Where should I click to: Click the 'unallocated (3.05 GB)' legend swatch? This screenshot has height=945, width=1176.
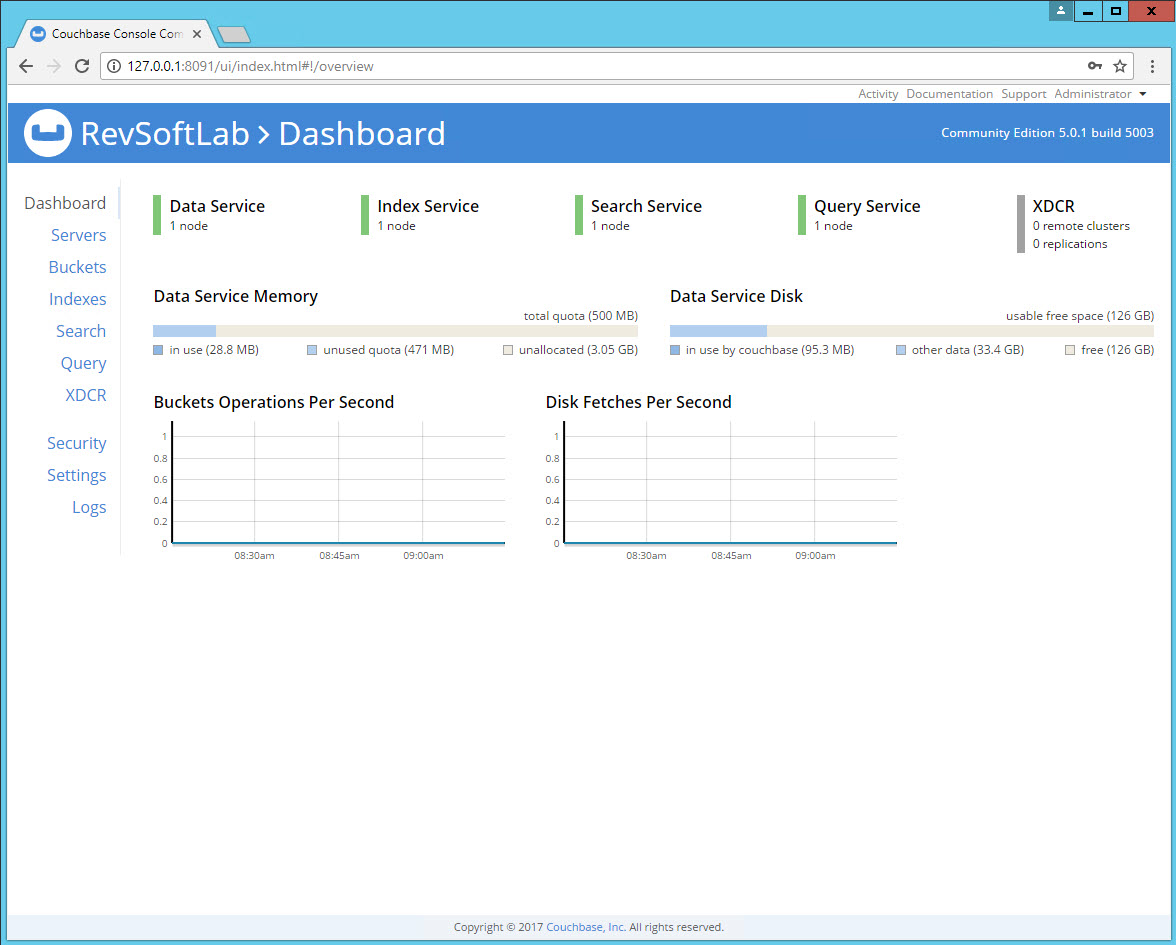click(508, 350)
